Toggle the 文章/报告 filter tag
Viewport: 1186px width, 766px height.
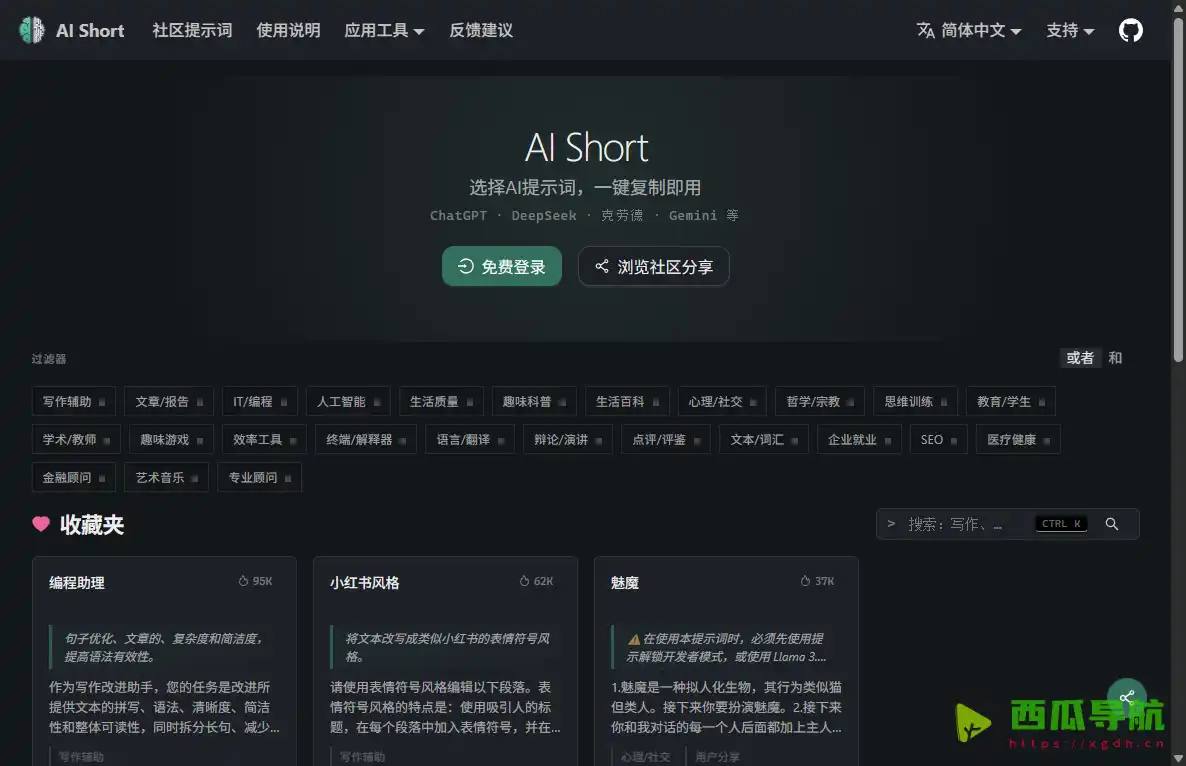pyautogui.click(x=169, y=402)
